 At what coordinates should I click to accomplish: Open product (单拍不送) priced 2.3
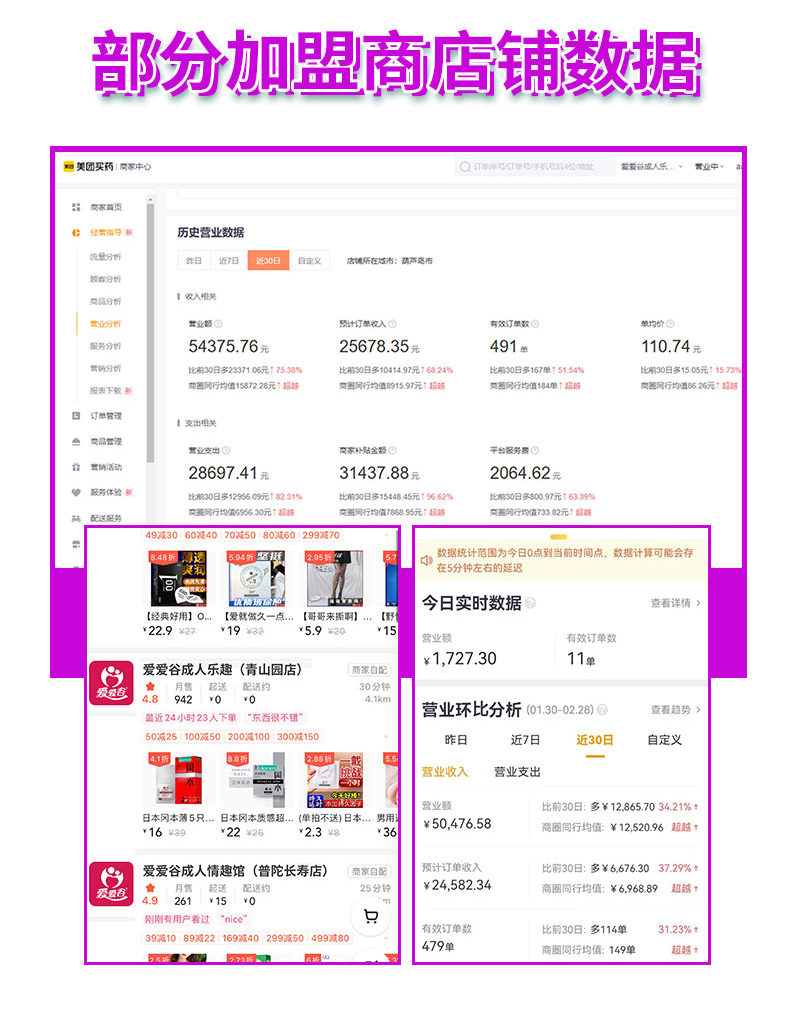click(335, 795)
